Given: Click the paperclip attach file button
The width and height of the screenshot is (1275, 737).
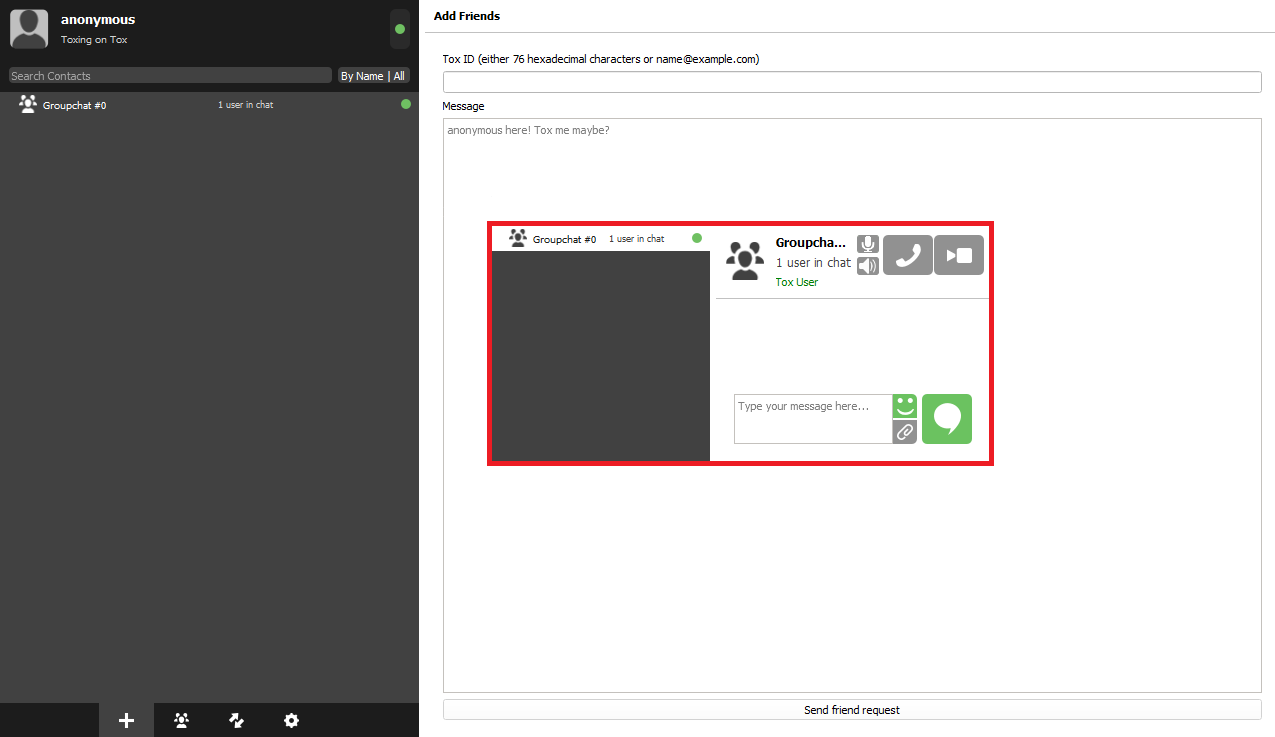Looking at the screenshot, I should click(904, 432).
